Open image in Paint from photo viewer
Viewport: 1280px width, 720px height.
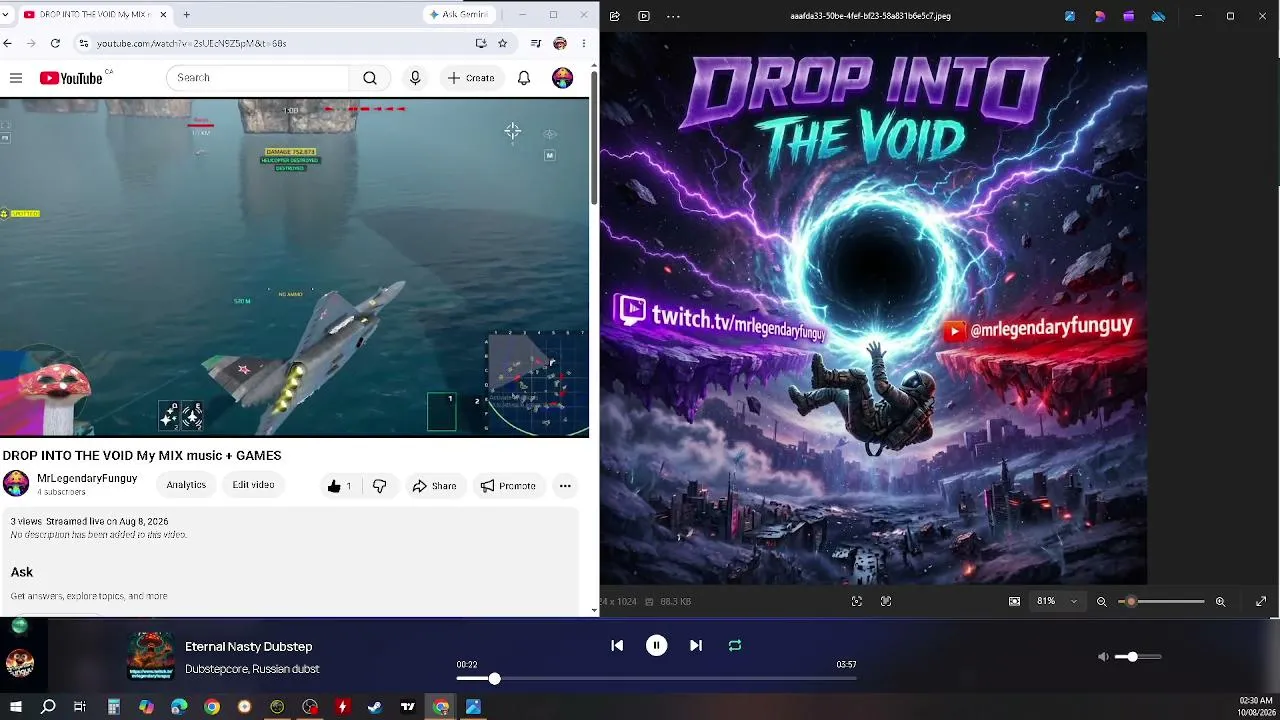(1070, 16)
